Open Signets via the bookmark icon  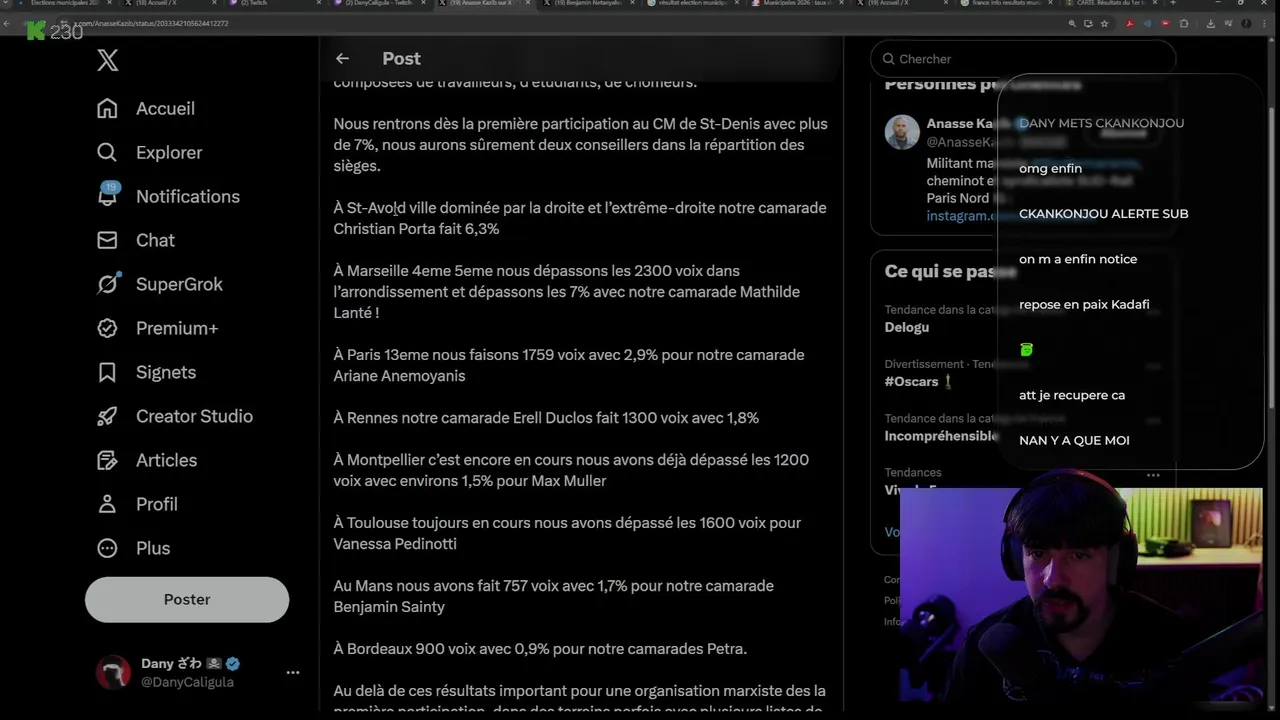(107, 372)
